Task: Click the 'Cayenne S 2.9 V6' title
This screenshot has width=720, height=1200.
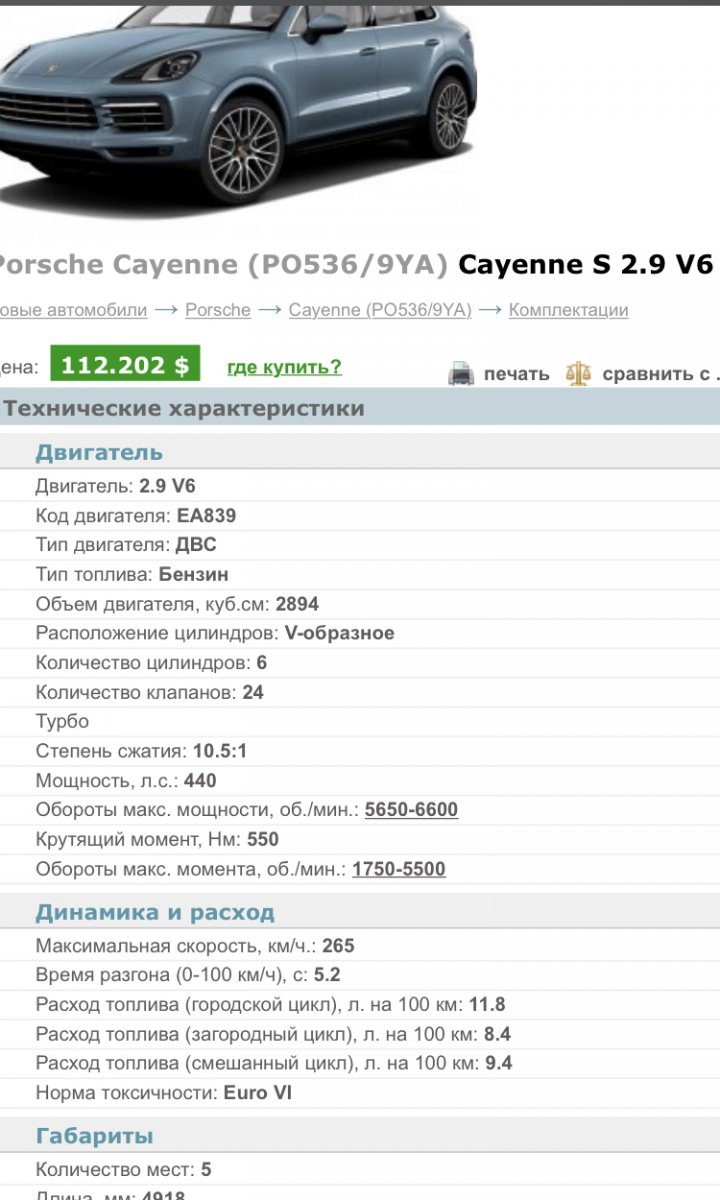Action: 586,264
